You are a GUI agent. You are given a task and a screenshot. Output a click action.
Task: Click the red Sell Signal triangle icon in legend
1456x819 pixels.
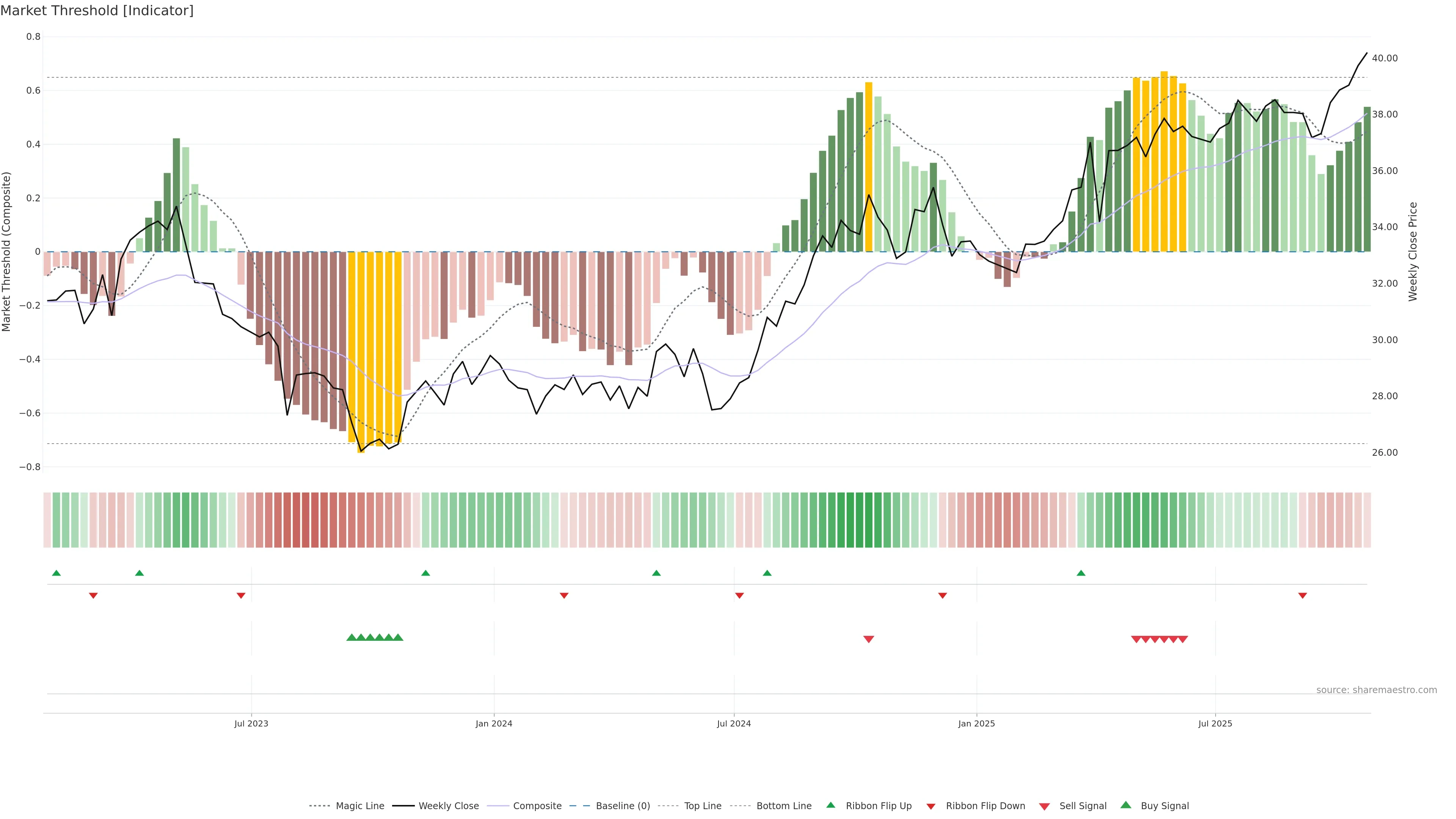[x=1045, y=806]
